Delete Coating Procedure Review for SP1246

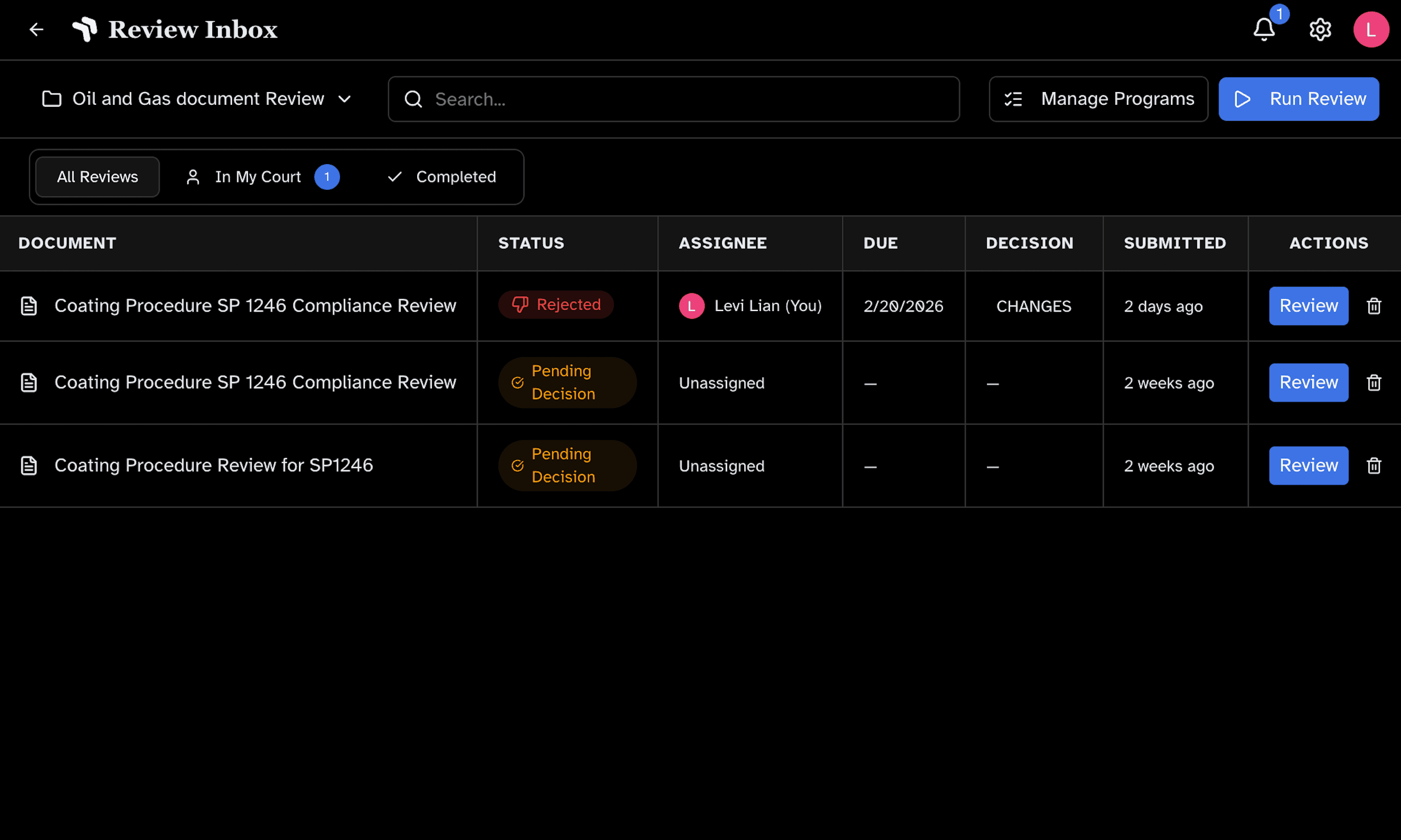click(x=1374, y=466)
